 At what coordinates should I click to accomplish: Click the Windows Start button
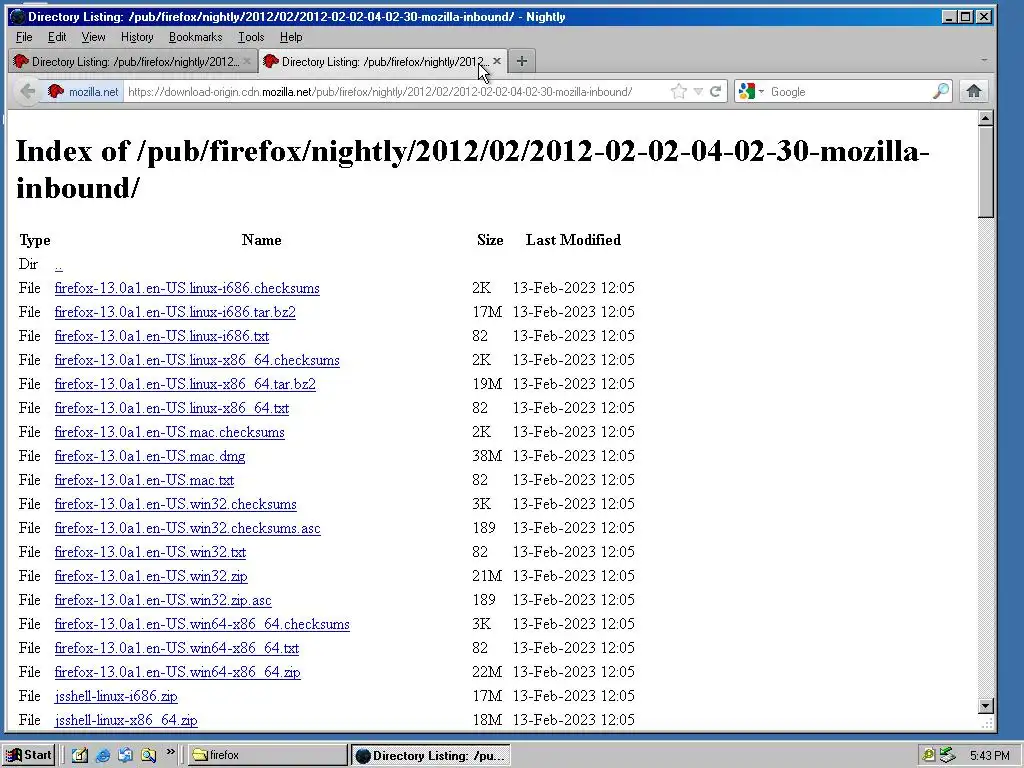(x=28, y=755)
